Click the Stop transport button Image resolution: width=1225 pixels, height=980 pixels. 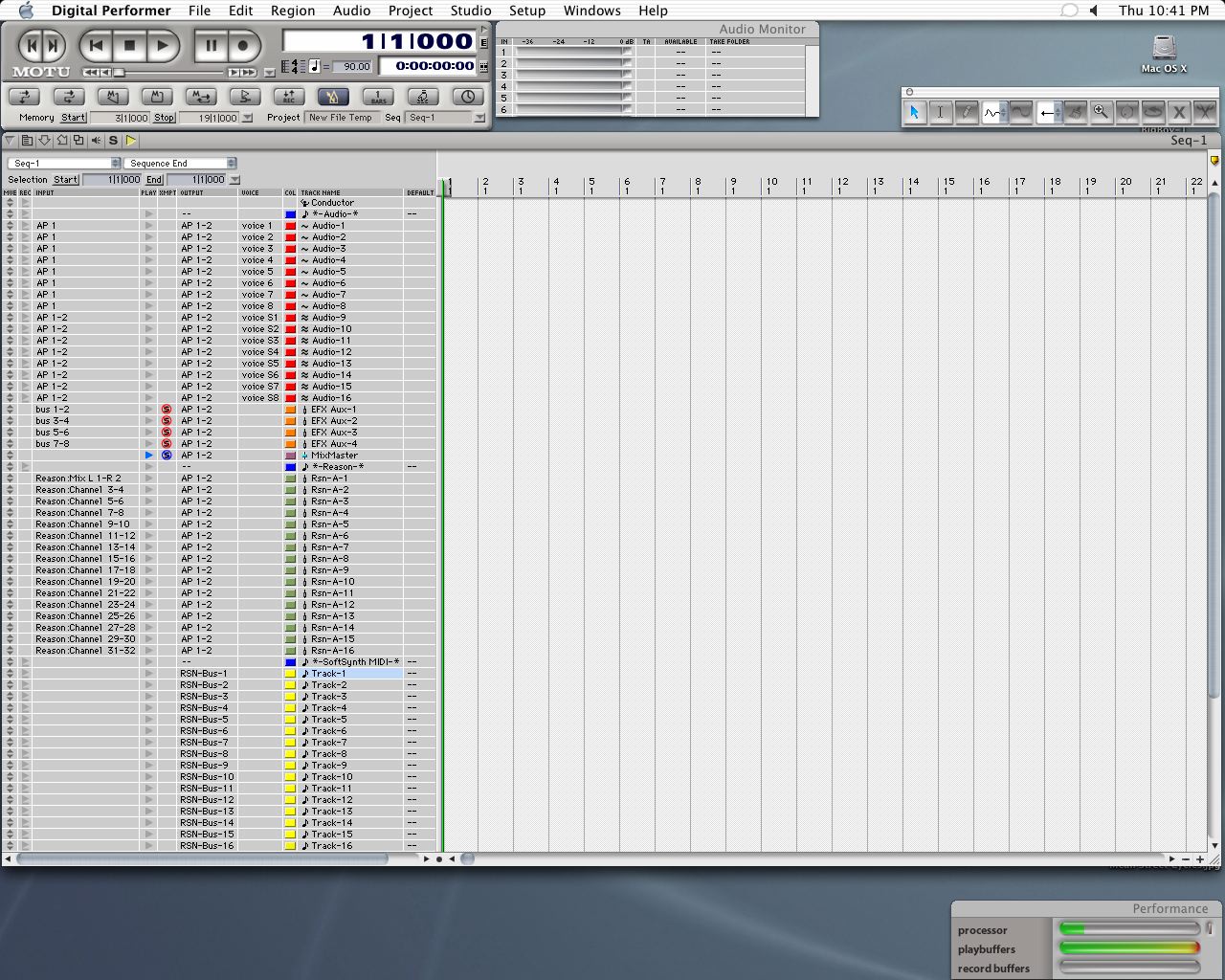[x=129, y=45]
